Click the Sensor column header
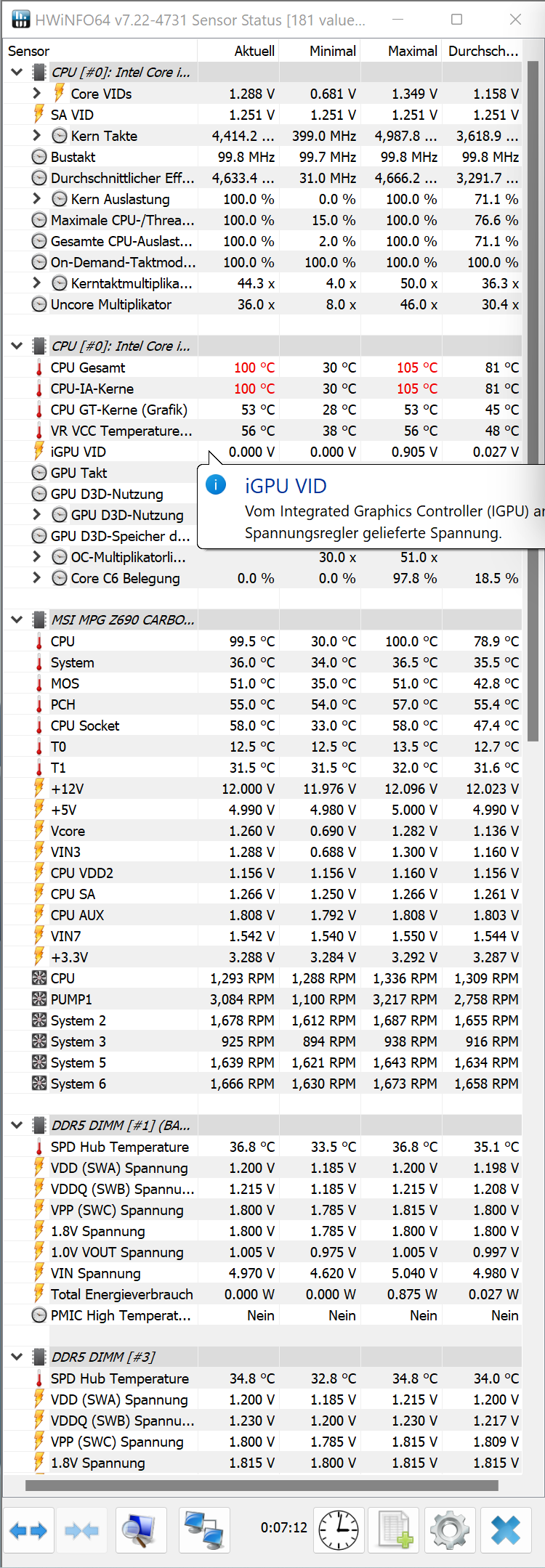The image size is (545, 1568). click(x=29, y=51)
